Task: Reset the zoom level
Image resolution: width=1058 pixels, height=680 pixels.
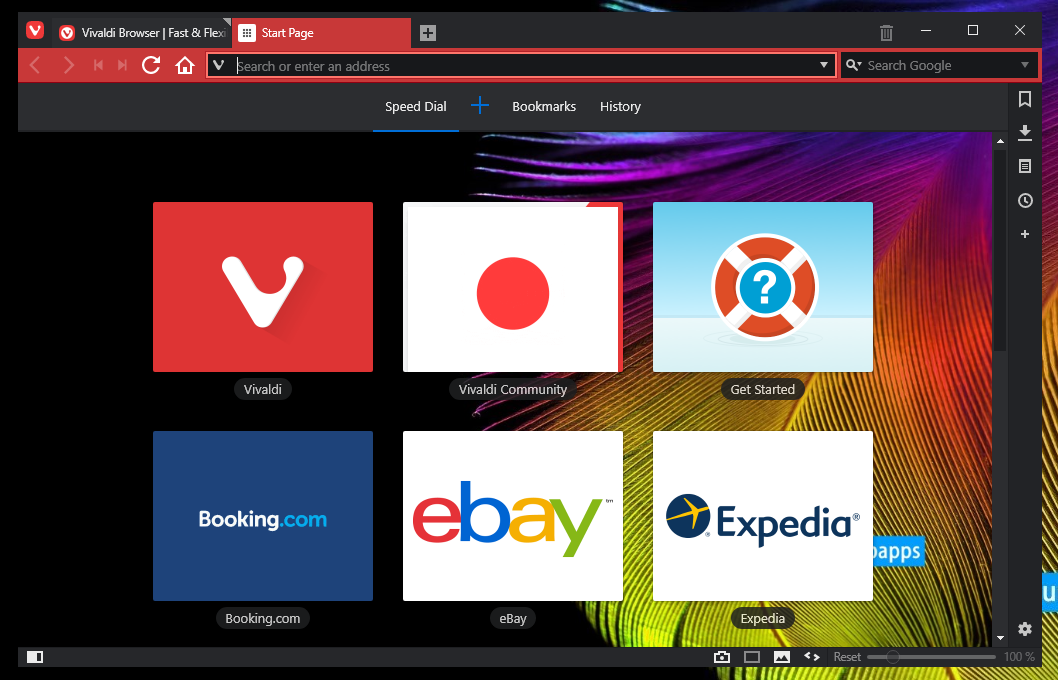Action: pyautogui.click(x=847, y=656)
